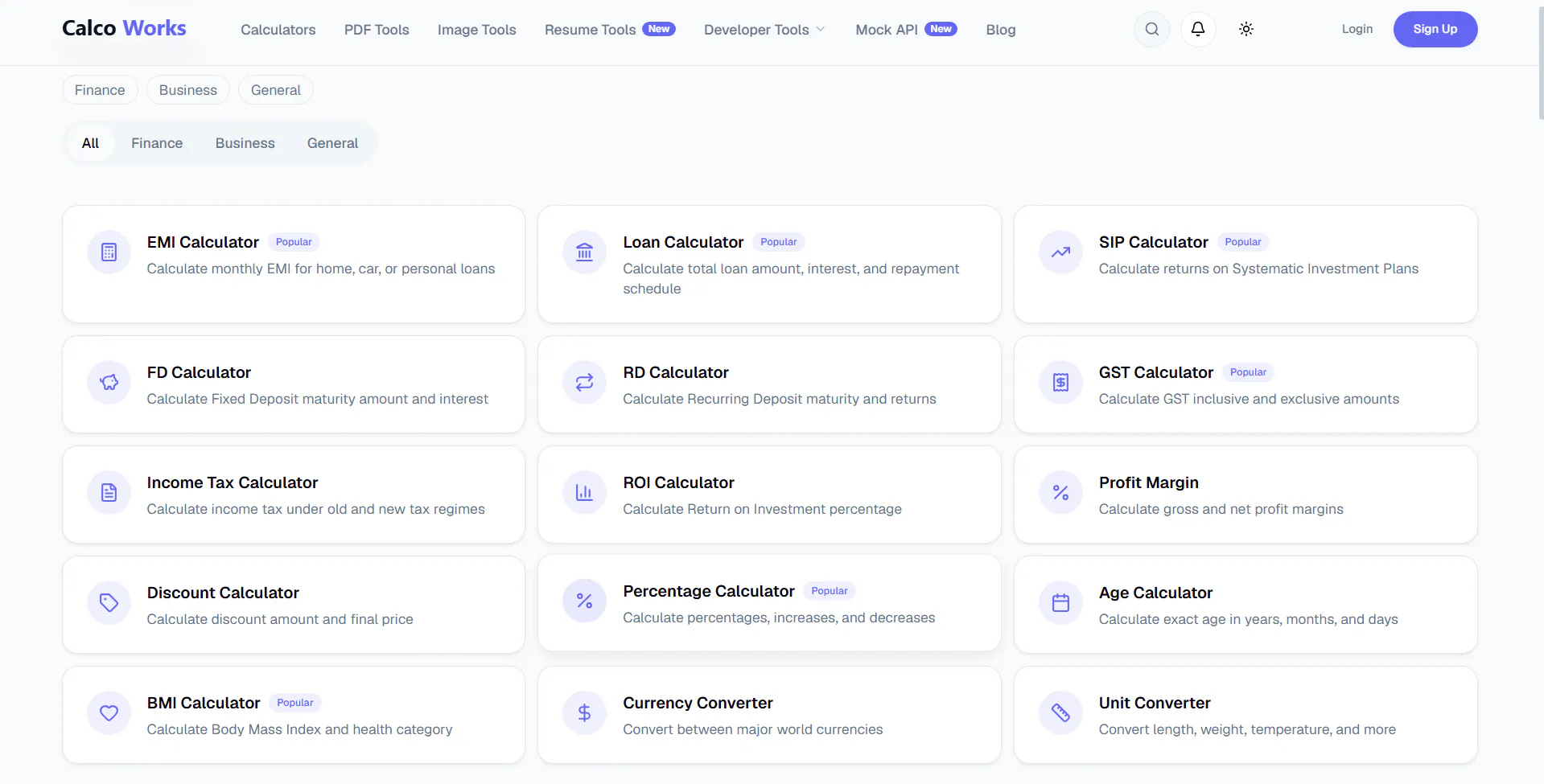Click "Calculate gross and net profit margins"
Viewport: 1544px width, 784px height.
coord(1221,509)
